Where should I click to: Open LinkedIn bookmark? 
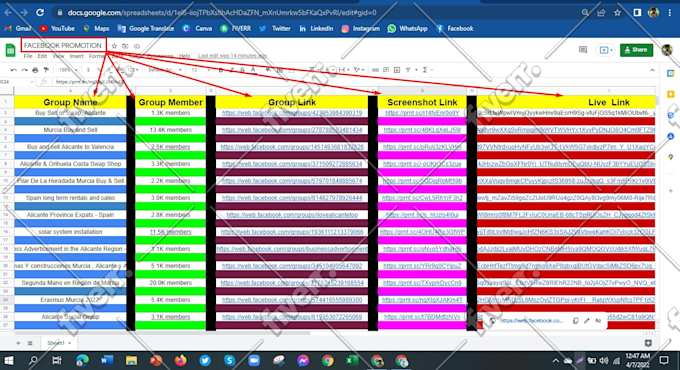tap(316, 29)
